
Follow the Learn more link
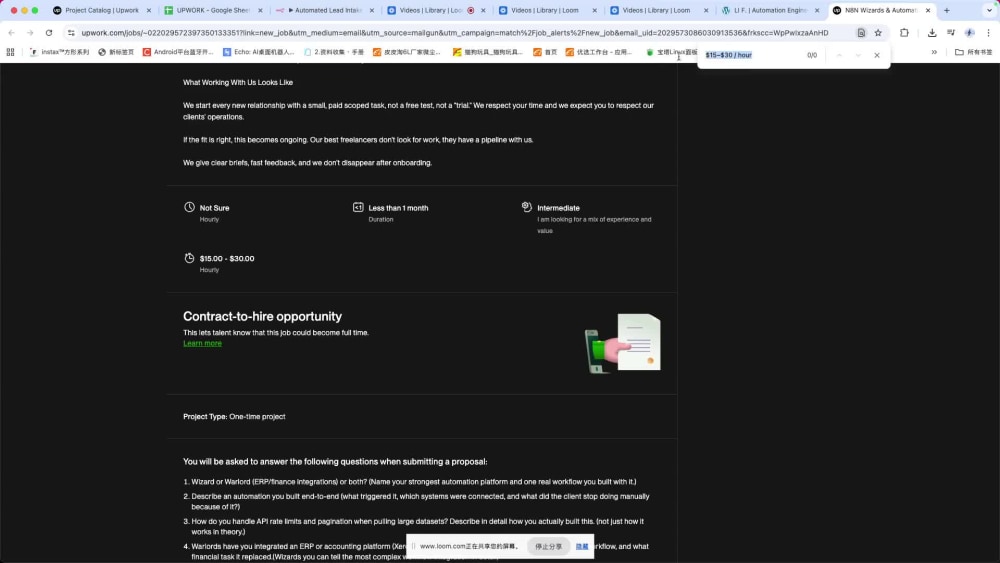click(x=202, y=344)
